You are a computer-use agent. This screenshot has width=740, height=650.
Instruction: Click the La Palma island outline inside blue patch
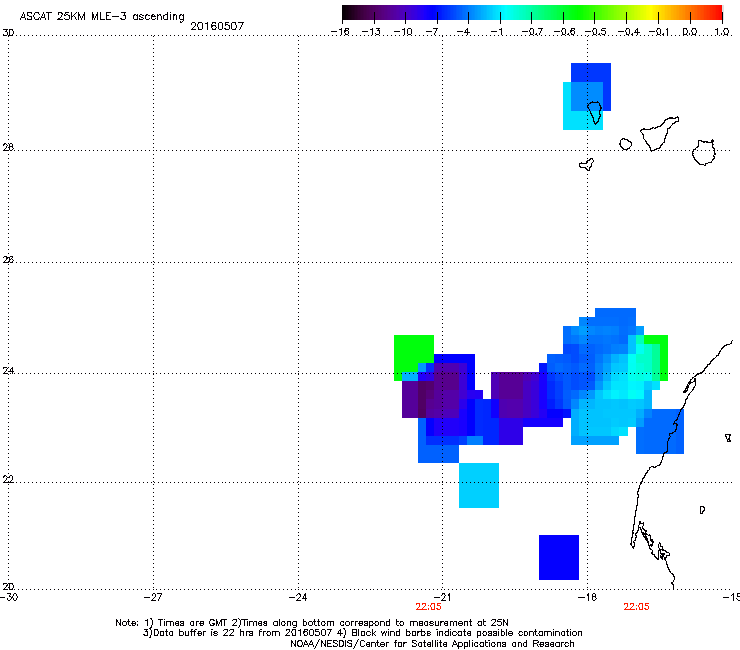[595, 112]
